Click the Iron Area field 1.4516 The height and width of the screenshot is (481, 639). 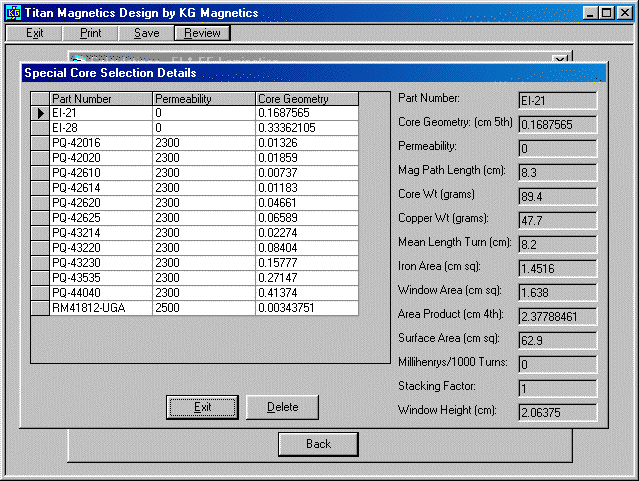[x=558, y=269]
